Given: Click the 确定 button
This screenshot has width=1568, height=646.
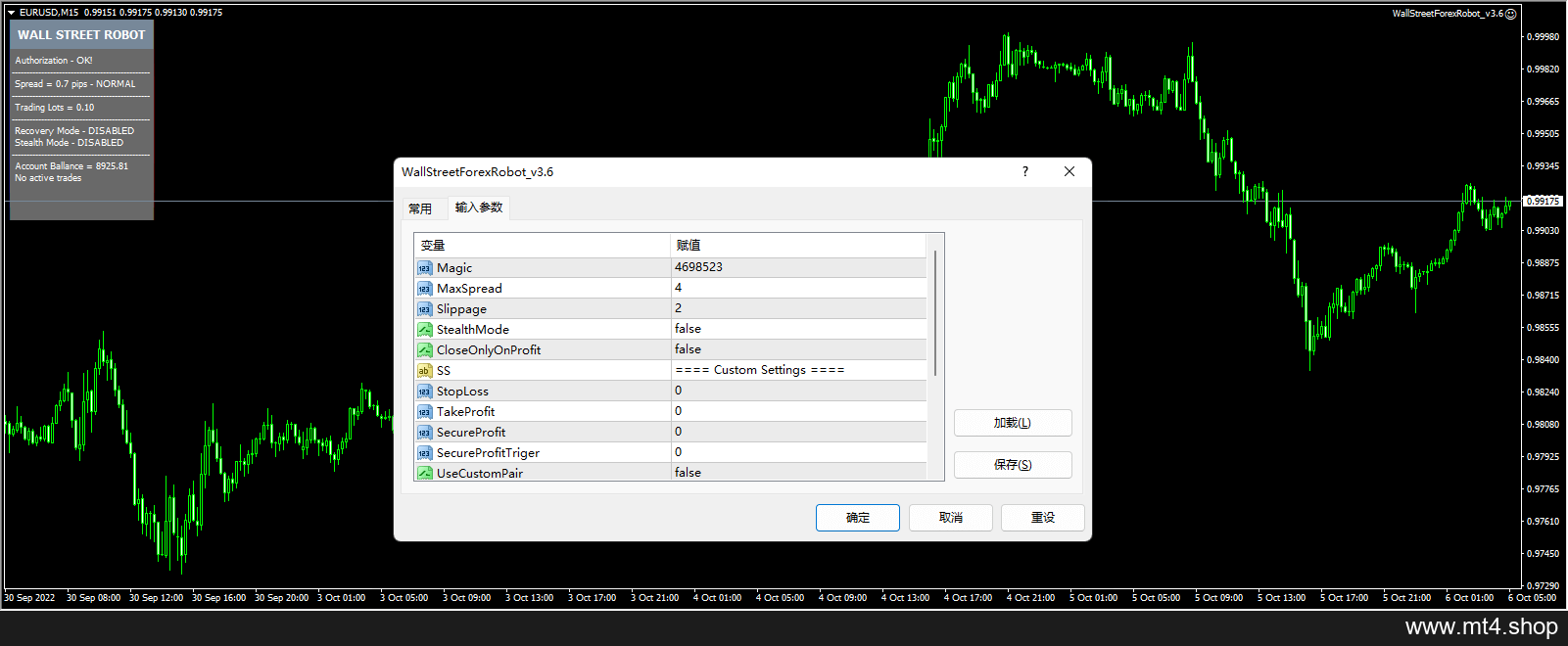Looking at the screenshot, I should (x=858, y=518).
